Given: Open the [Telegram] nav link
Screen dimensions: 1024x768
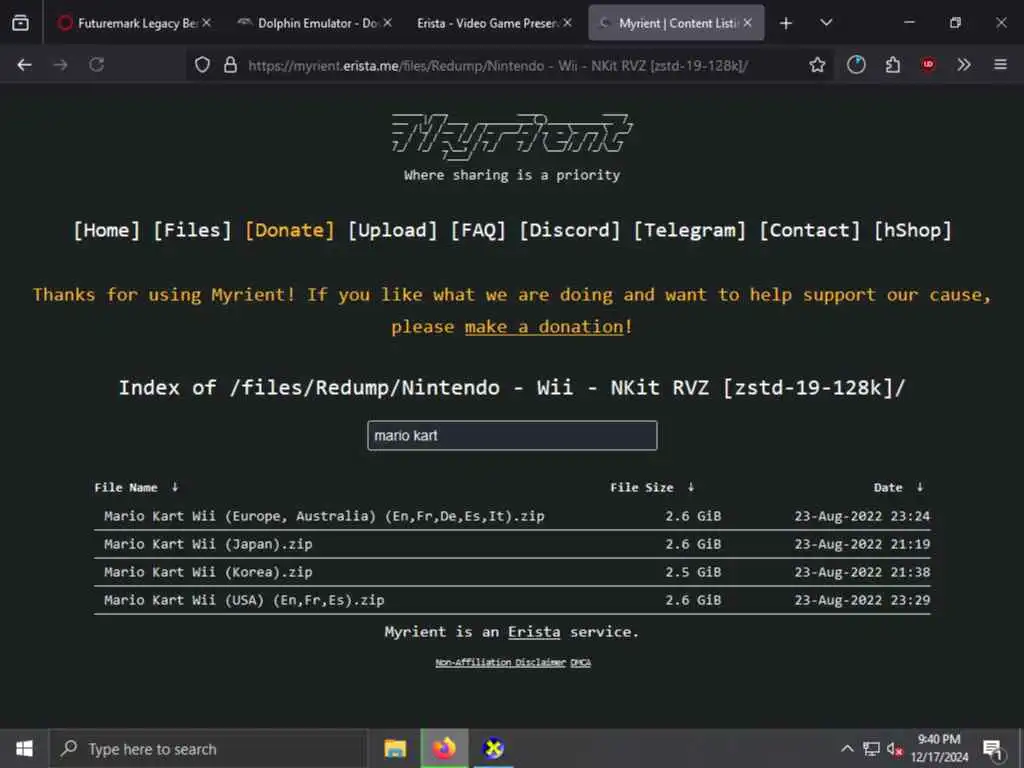Looking at the screenshot, I should 689,230.
